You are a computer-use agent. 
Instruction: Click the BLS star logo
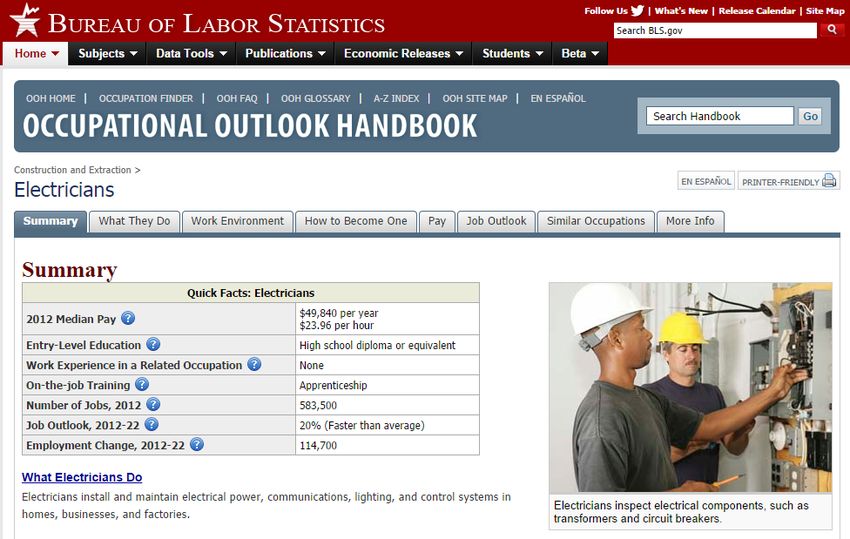[x=25, y=20]
